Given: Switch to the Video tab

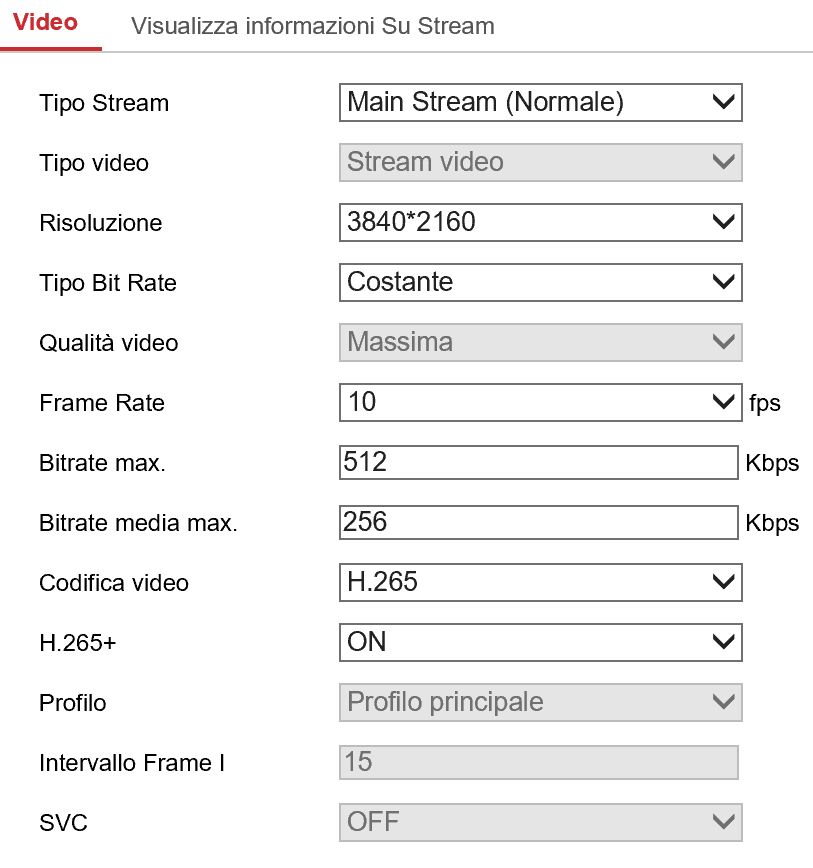Looking at the screenshot, I should coord(47,23).
